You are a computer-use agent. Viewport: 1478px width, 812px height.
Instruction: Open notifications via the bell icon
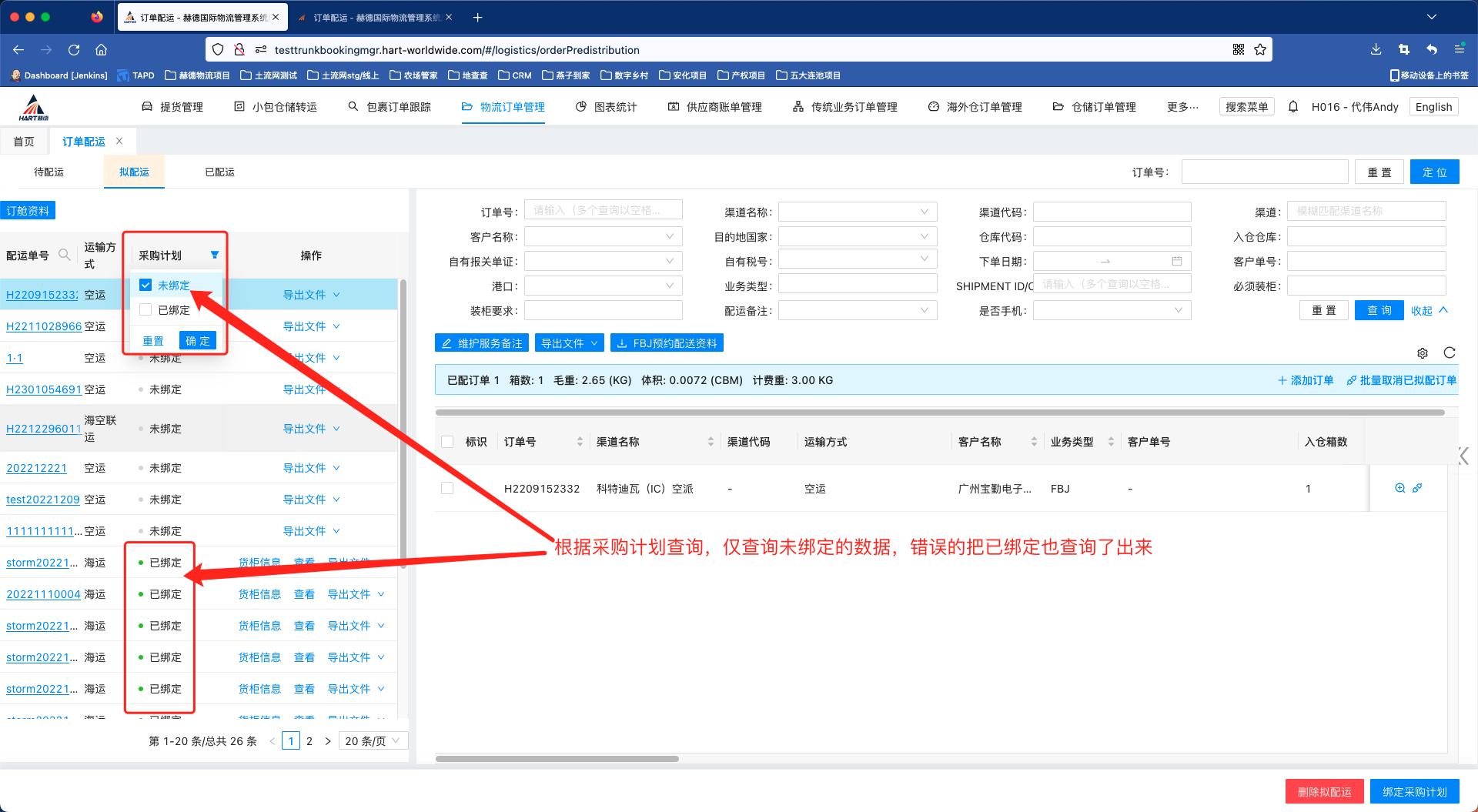1292,107
